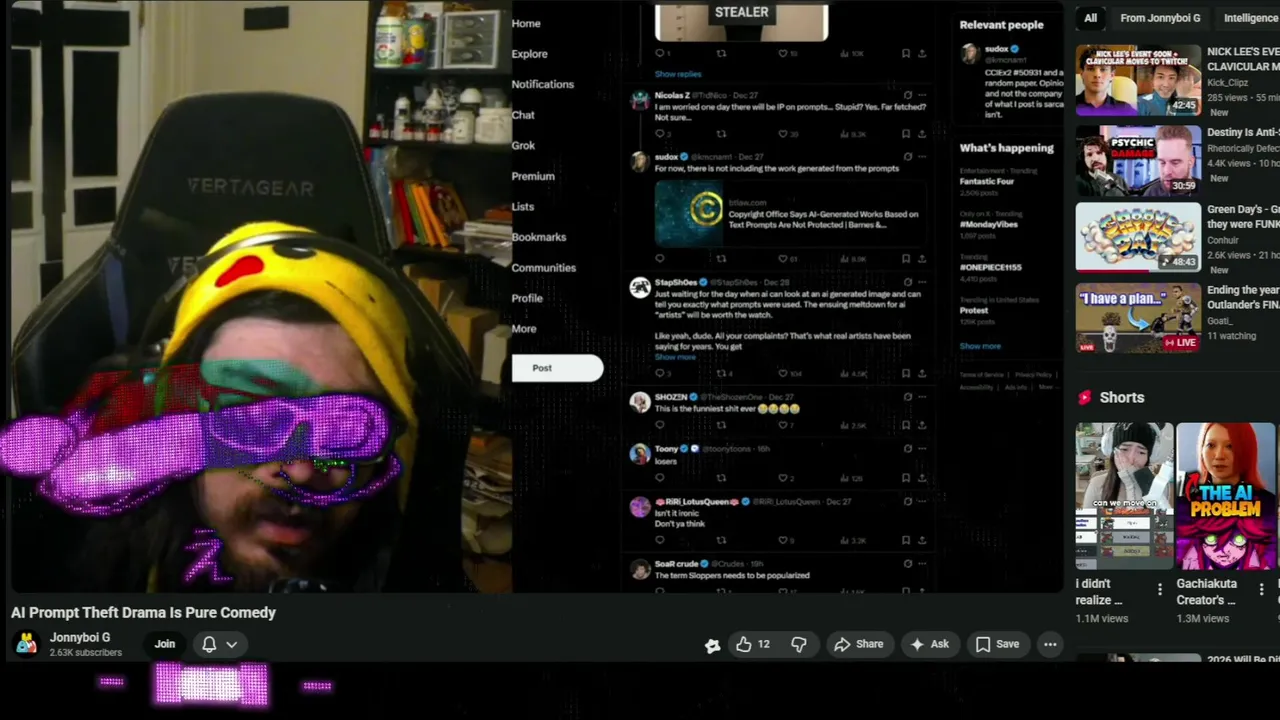Open Jonnyboi G channel avatar

[27, 644]
